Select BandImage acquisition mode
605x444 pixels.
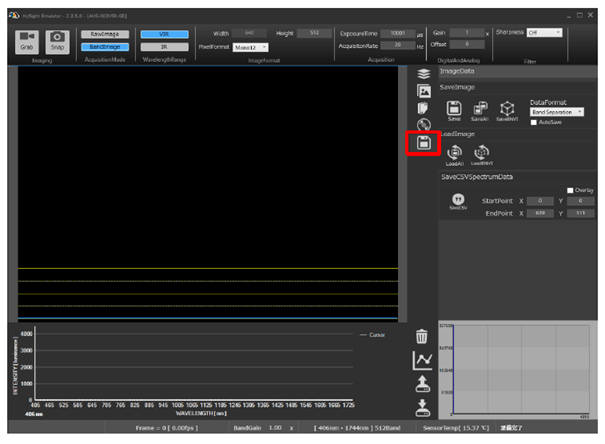click(x=105, y=47)
